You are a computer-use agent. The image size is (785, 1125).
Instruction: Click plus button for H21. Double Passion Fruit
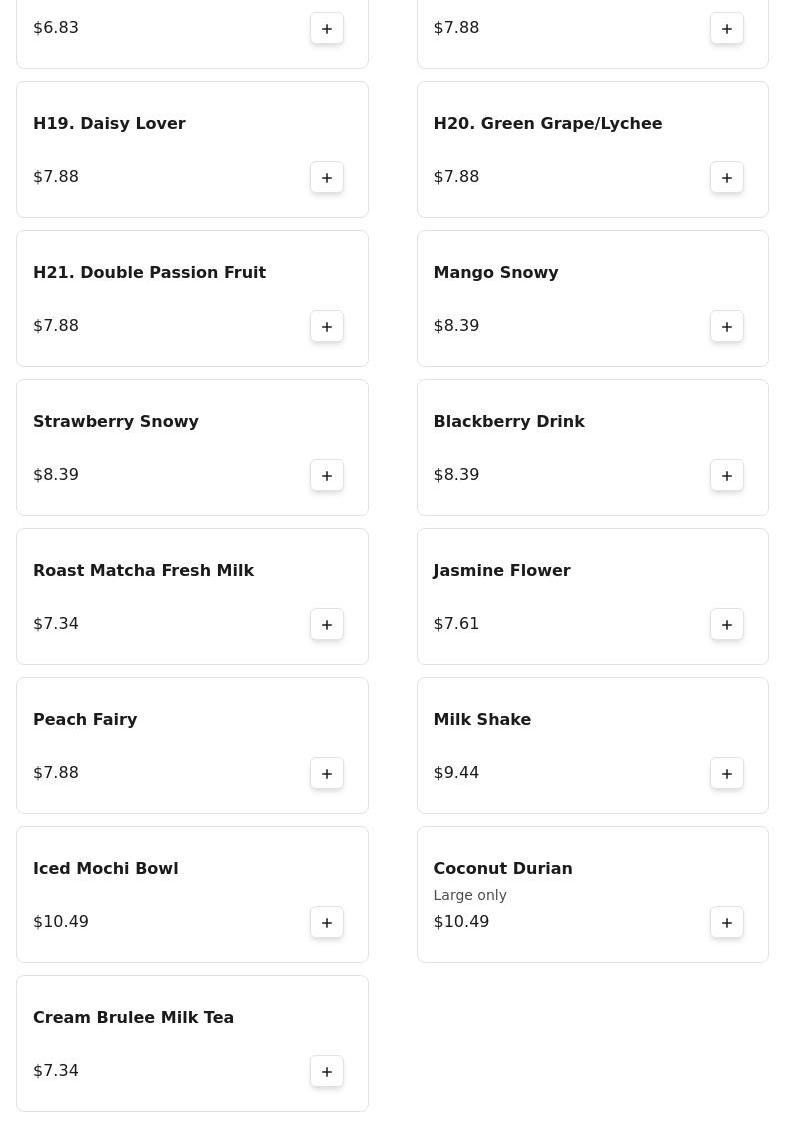click(x=327, y=327)
